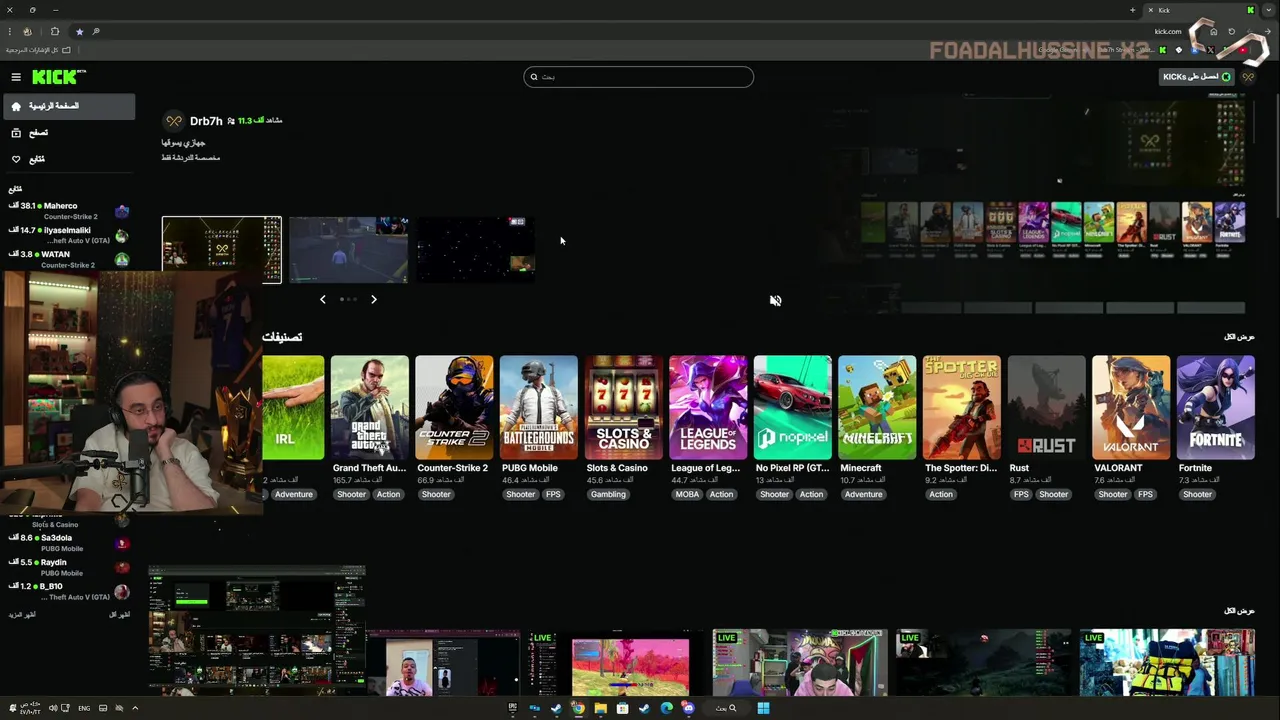Screen dimensions: 1280x720
Task: Close the Kick browser tab
Action: 1150,10
